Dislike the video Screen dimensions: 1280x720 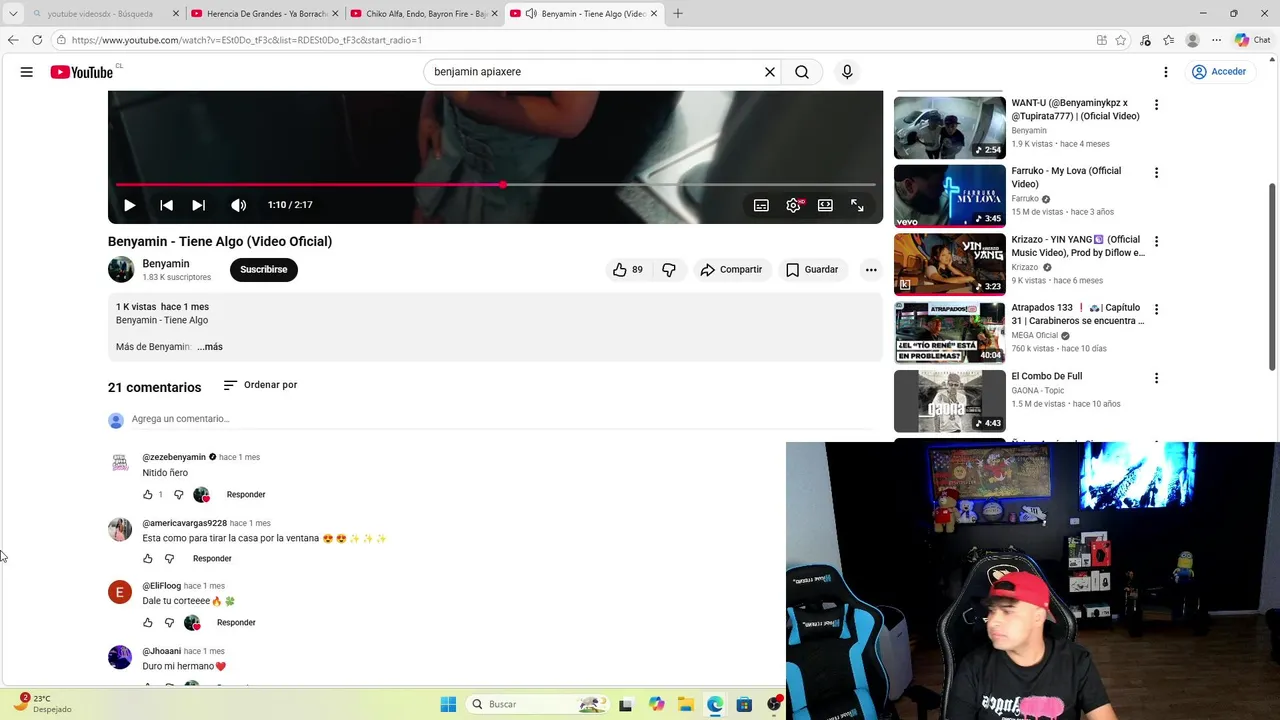click(669, 270)
